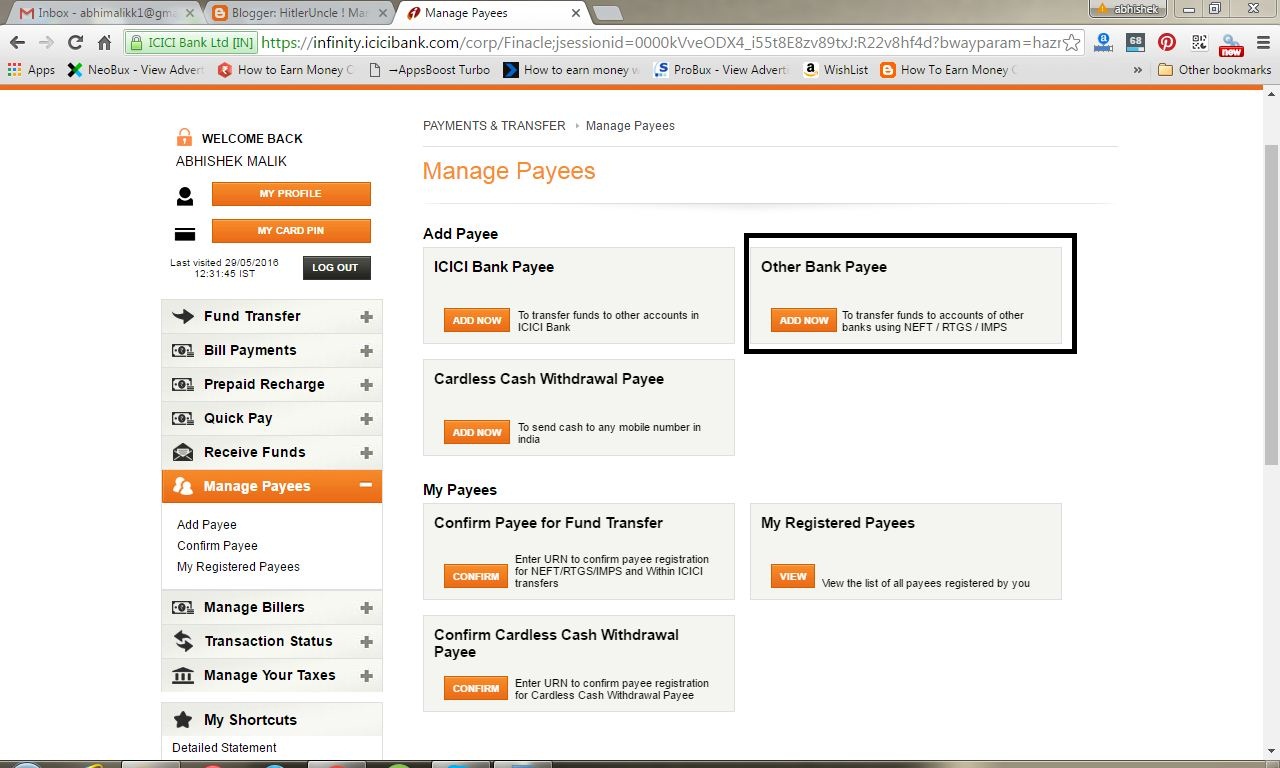Select Manage Billers menu label
The height and width of the screenshot is (768, 1280).
254,607
